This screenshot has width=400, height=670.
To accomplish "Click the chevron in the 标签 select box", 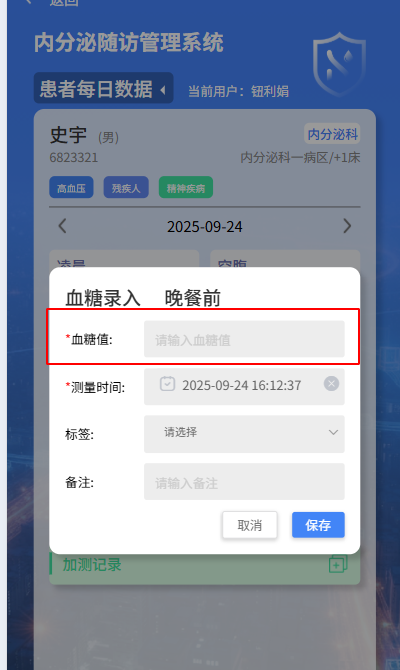I will [x=333, y=432].
